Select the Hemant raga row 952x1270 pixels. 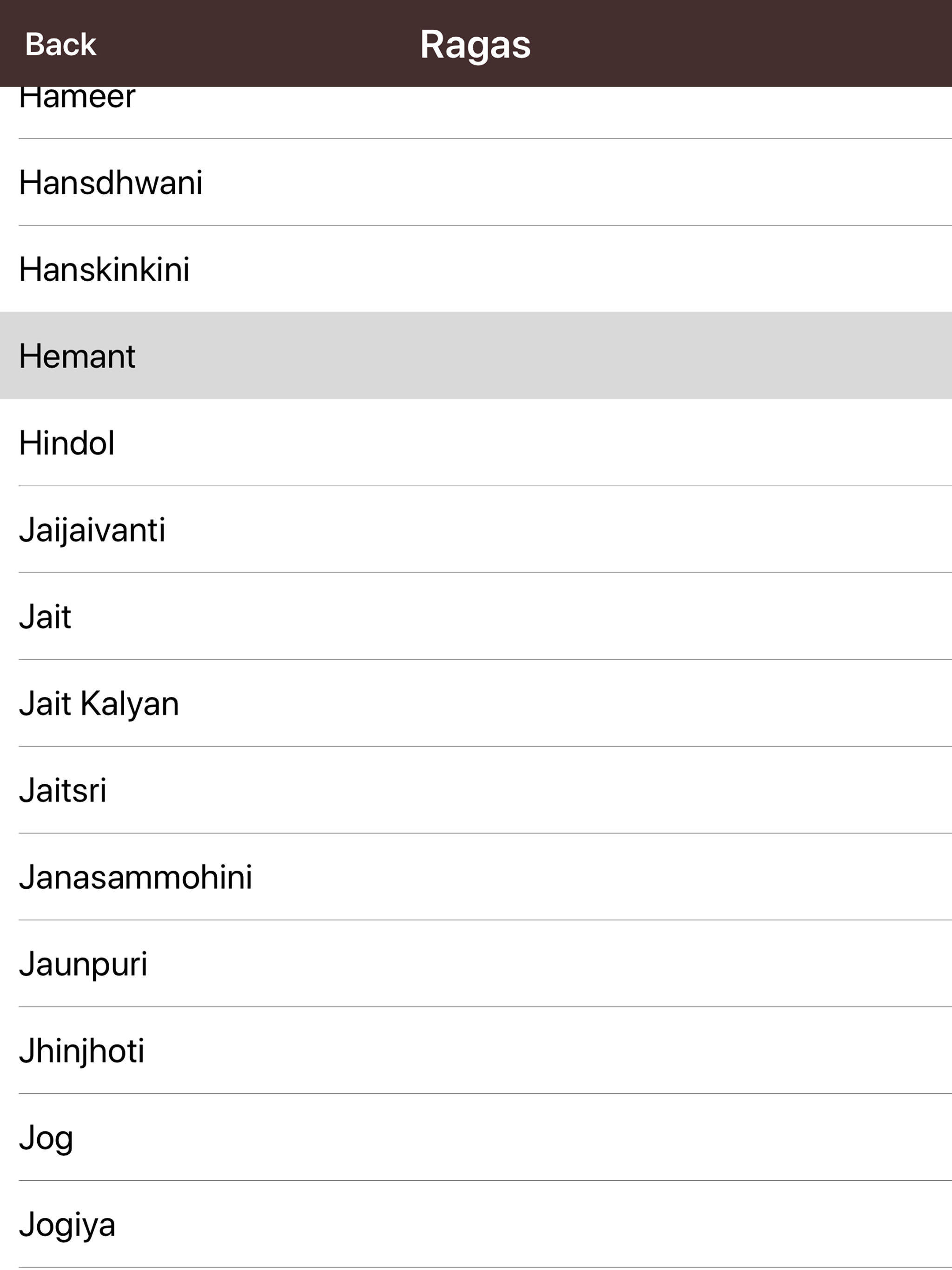77,356
